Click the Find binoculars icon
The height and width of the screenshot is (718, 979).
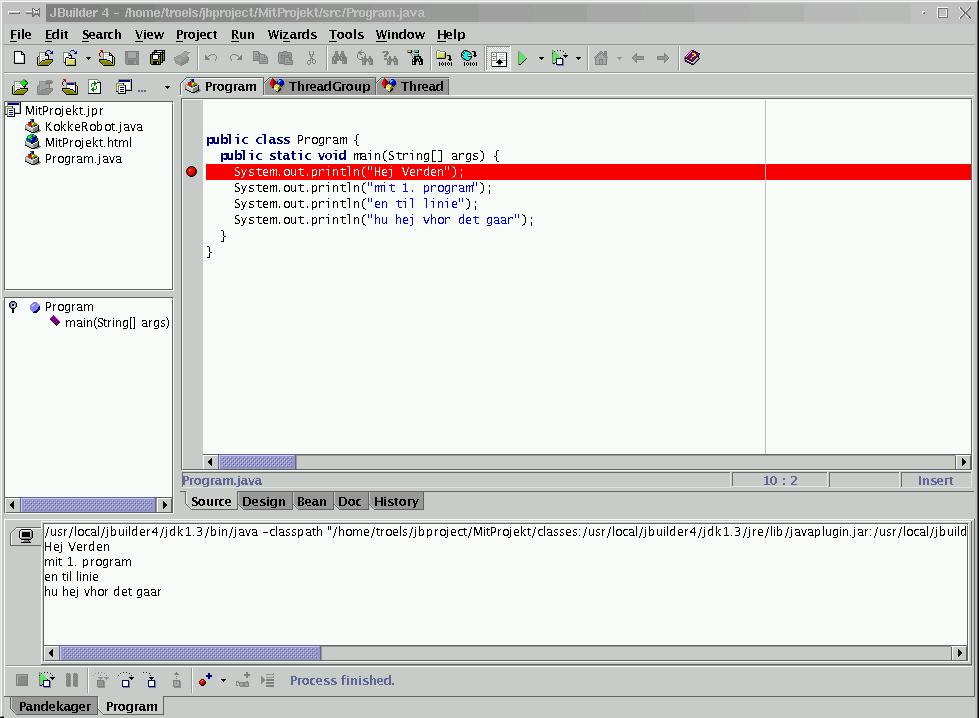pos(339,59)
